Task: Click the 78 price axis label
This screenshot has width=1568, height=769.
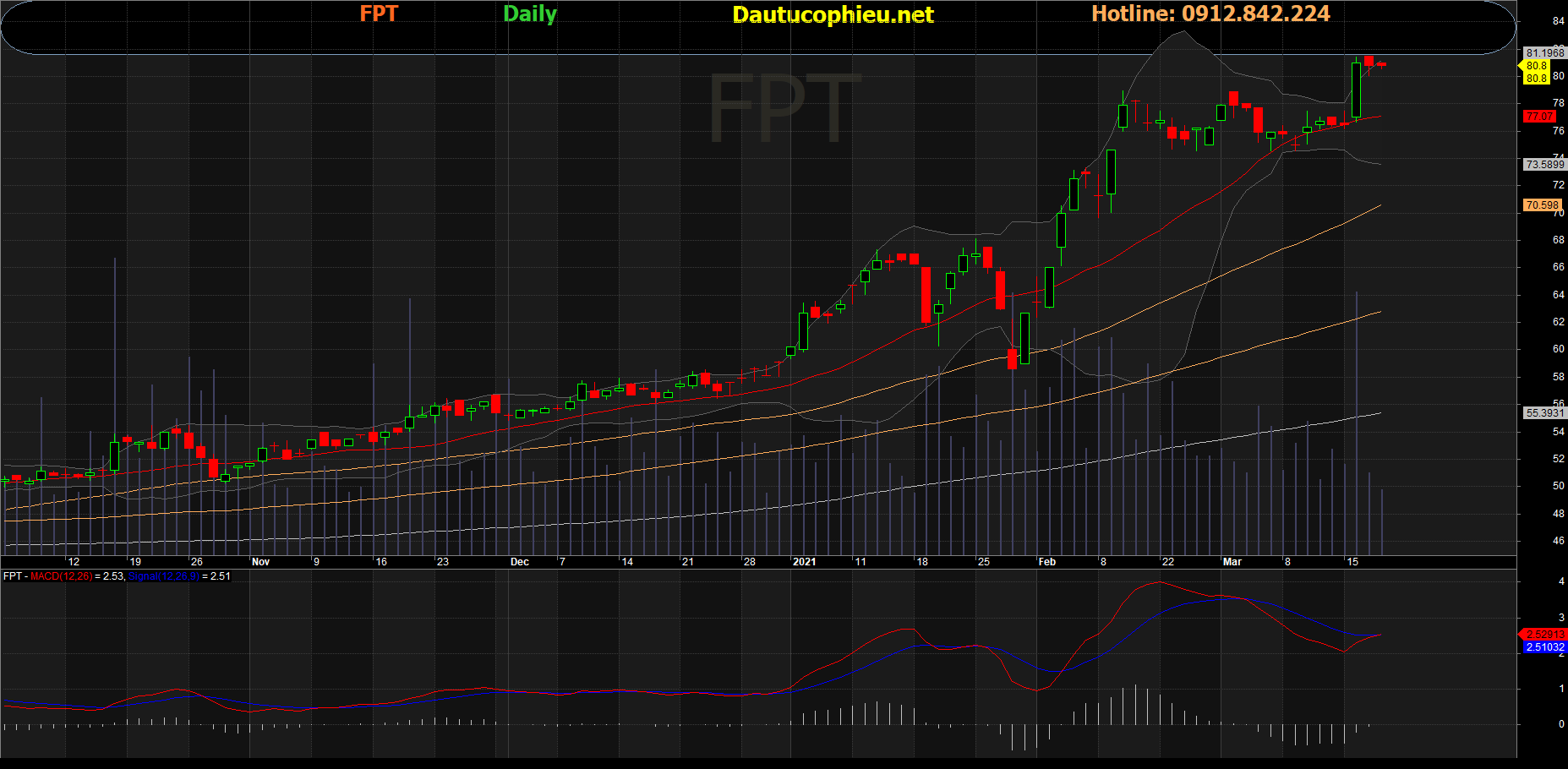Action: coord(1559,103)
